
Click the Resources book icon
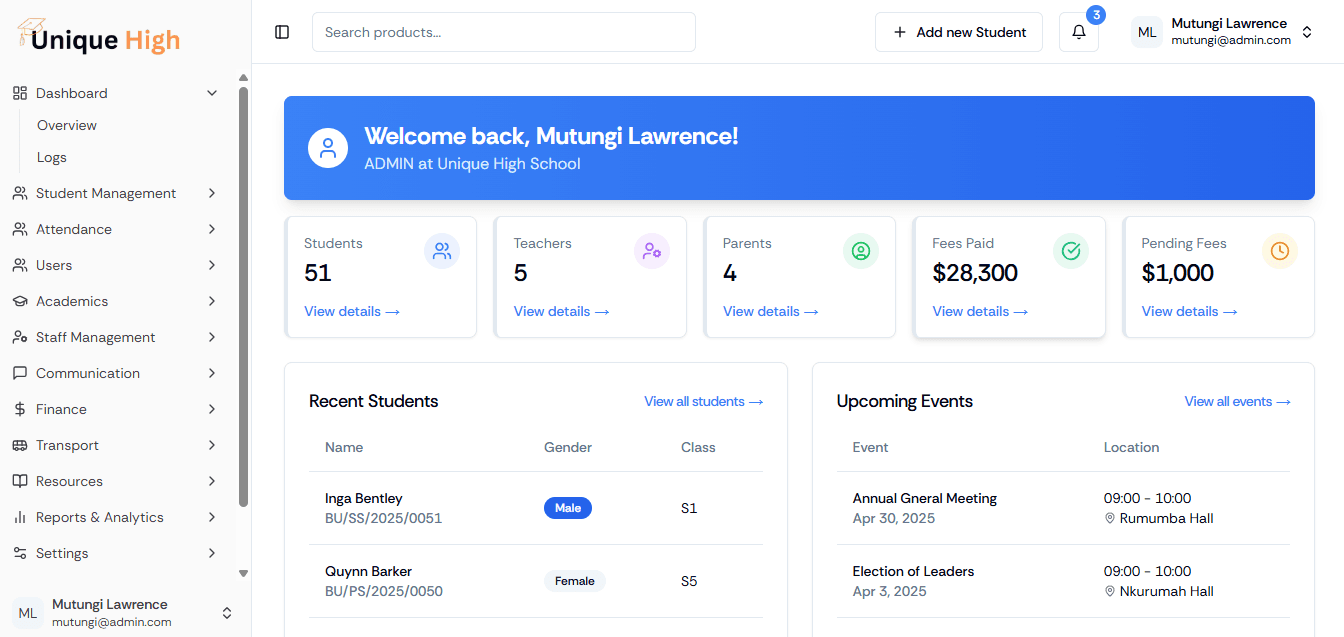pyautogui.click(x=20, y=481)
